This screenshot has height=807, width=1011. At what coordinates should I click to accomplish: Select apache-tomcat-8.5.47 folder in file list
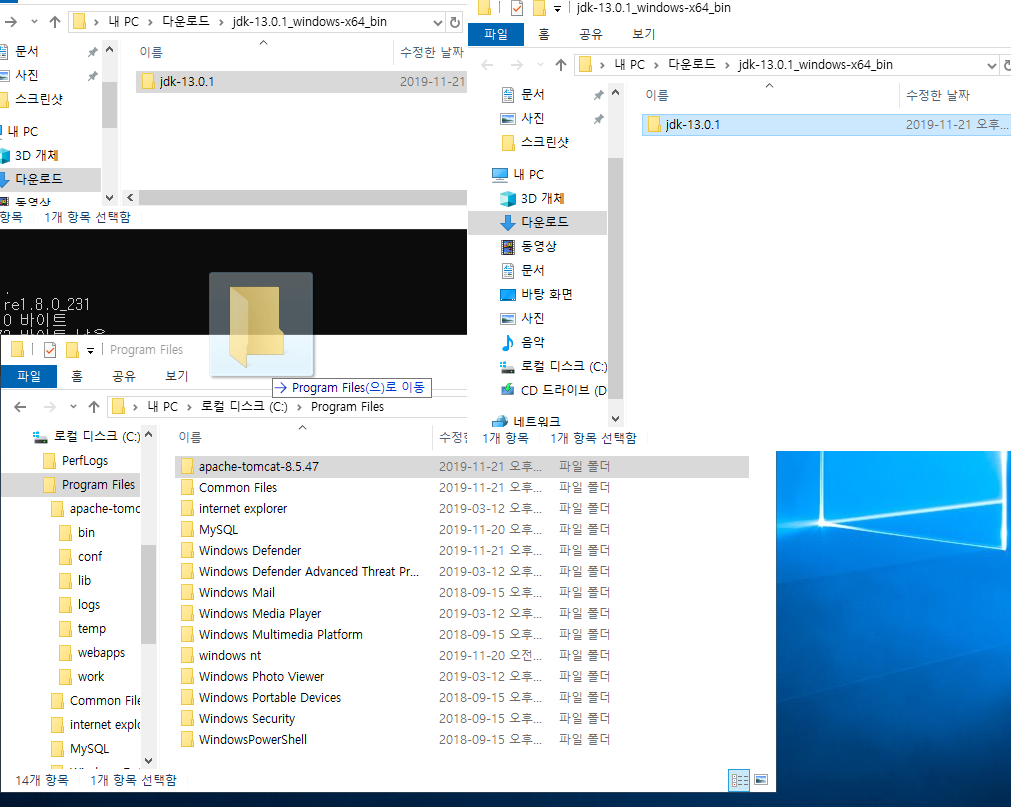click(x=462, y=467)
